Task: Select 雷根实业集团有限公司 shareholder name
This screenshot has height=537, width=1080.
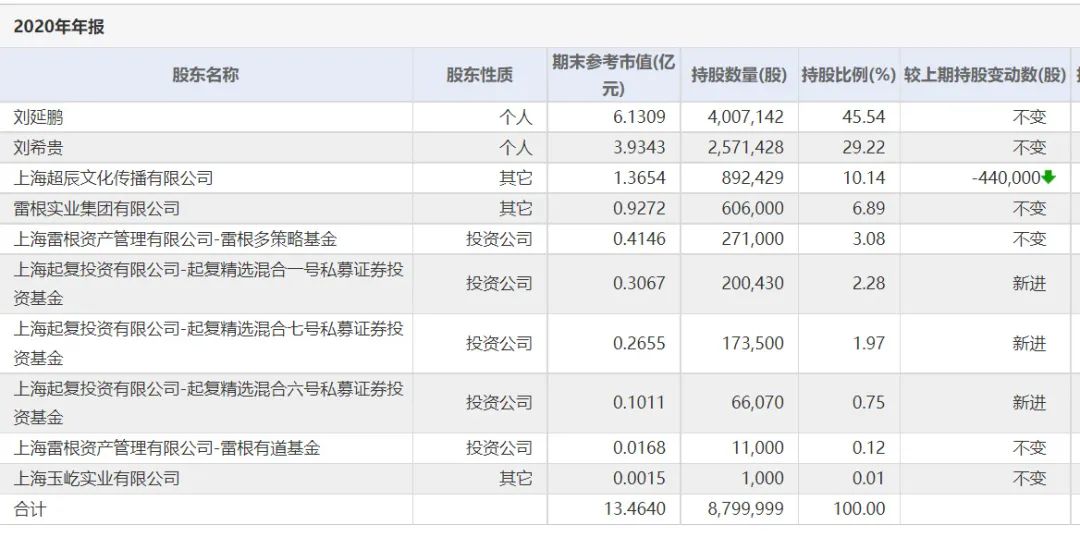Action: 97,209
